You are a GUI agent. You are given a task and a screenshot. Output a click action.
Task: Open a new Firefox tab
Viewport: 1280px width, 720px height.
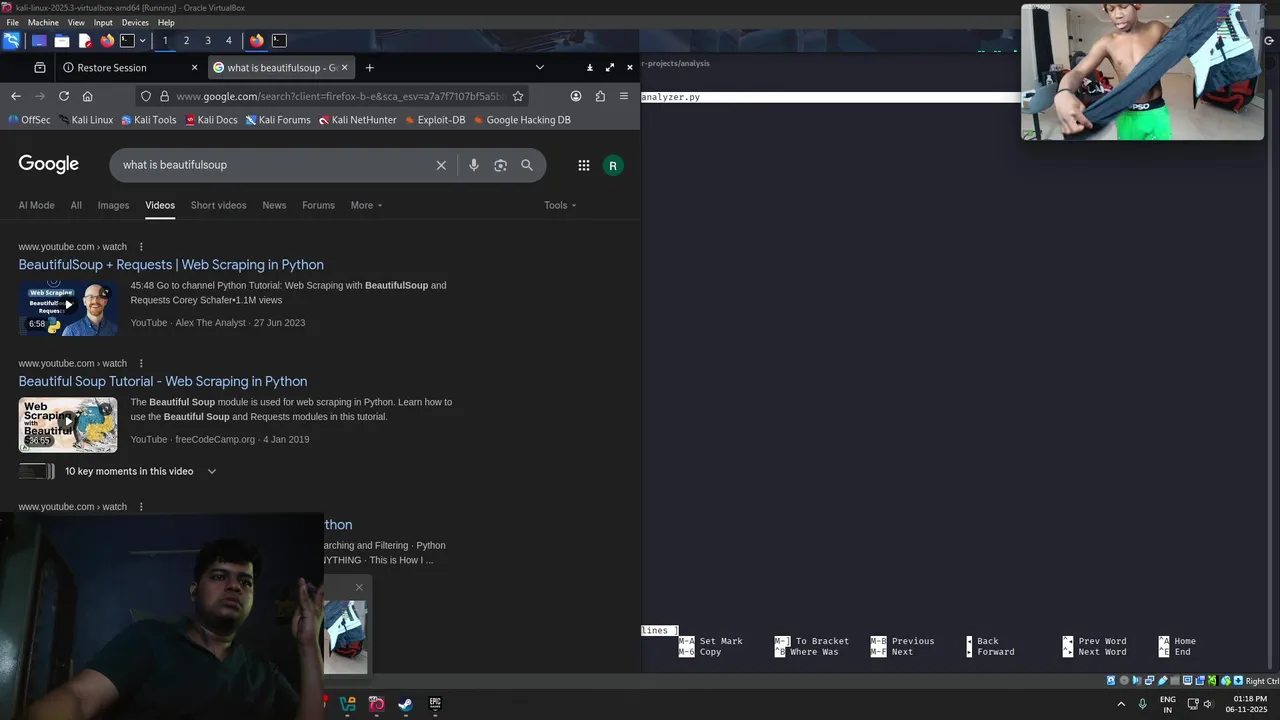click(x=369, y=68)
